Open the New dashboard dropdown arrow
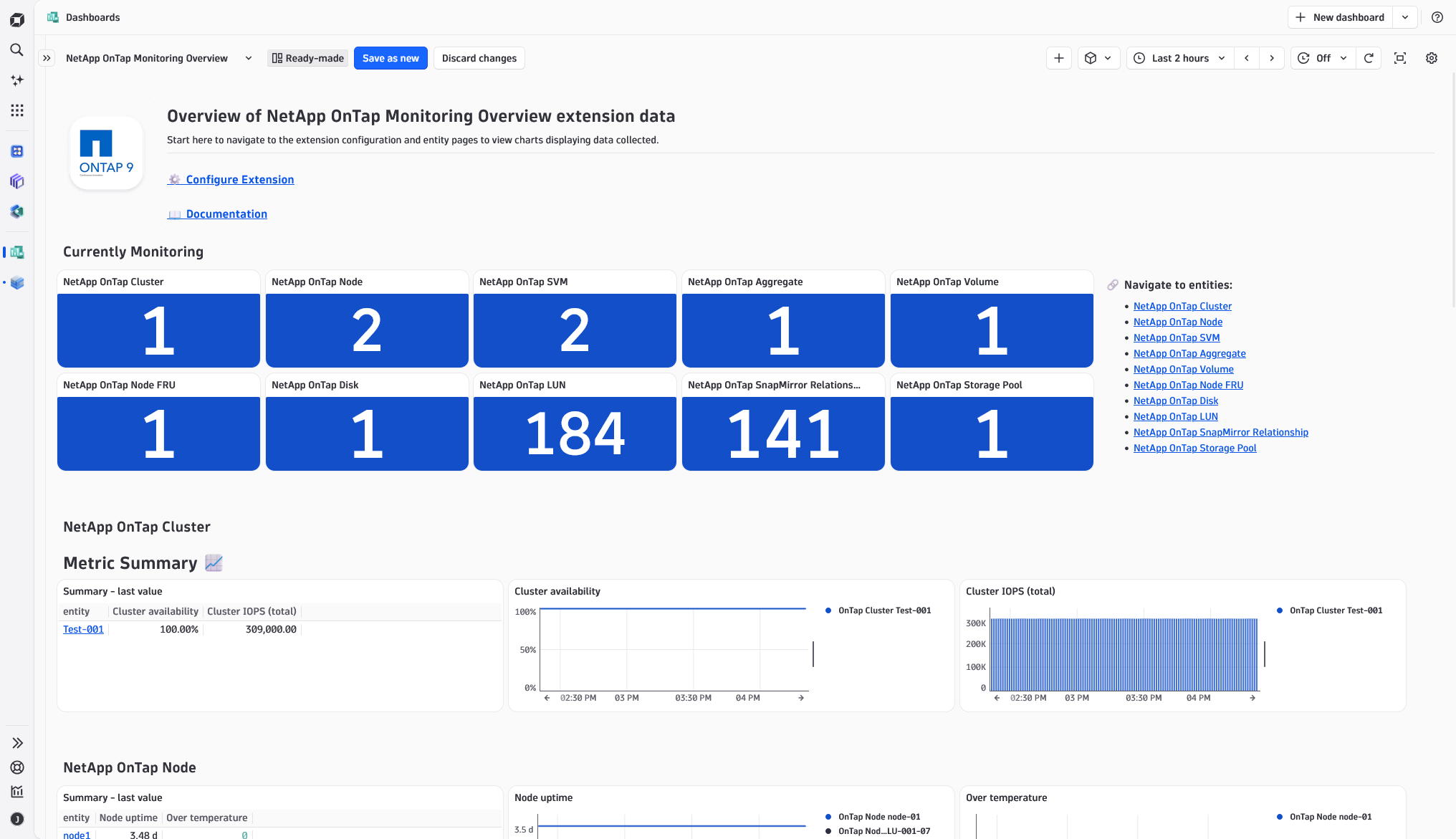This screenshot has width=1456, height=839. (1405, 17)
